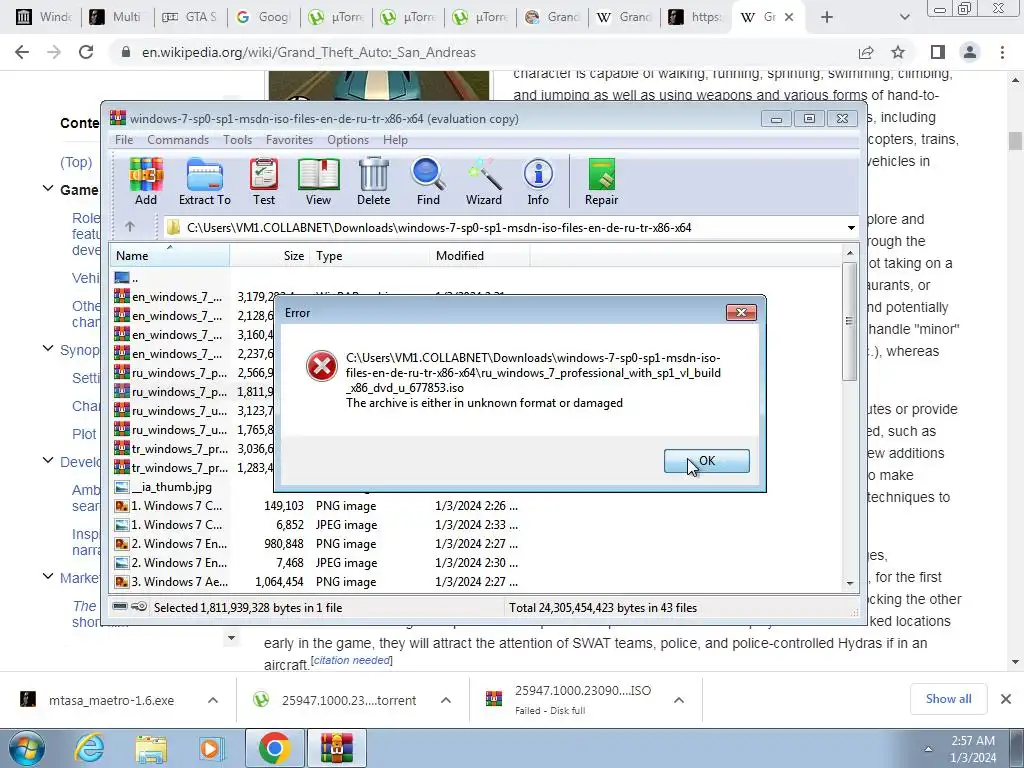Click Show all downloads
1024x768 pixels.
pyautogui.click(x=948, y=699)
